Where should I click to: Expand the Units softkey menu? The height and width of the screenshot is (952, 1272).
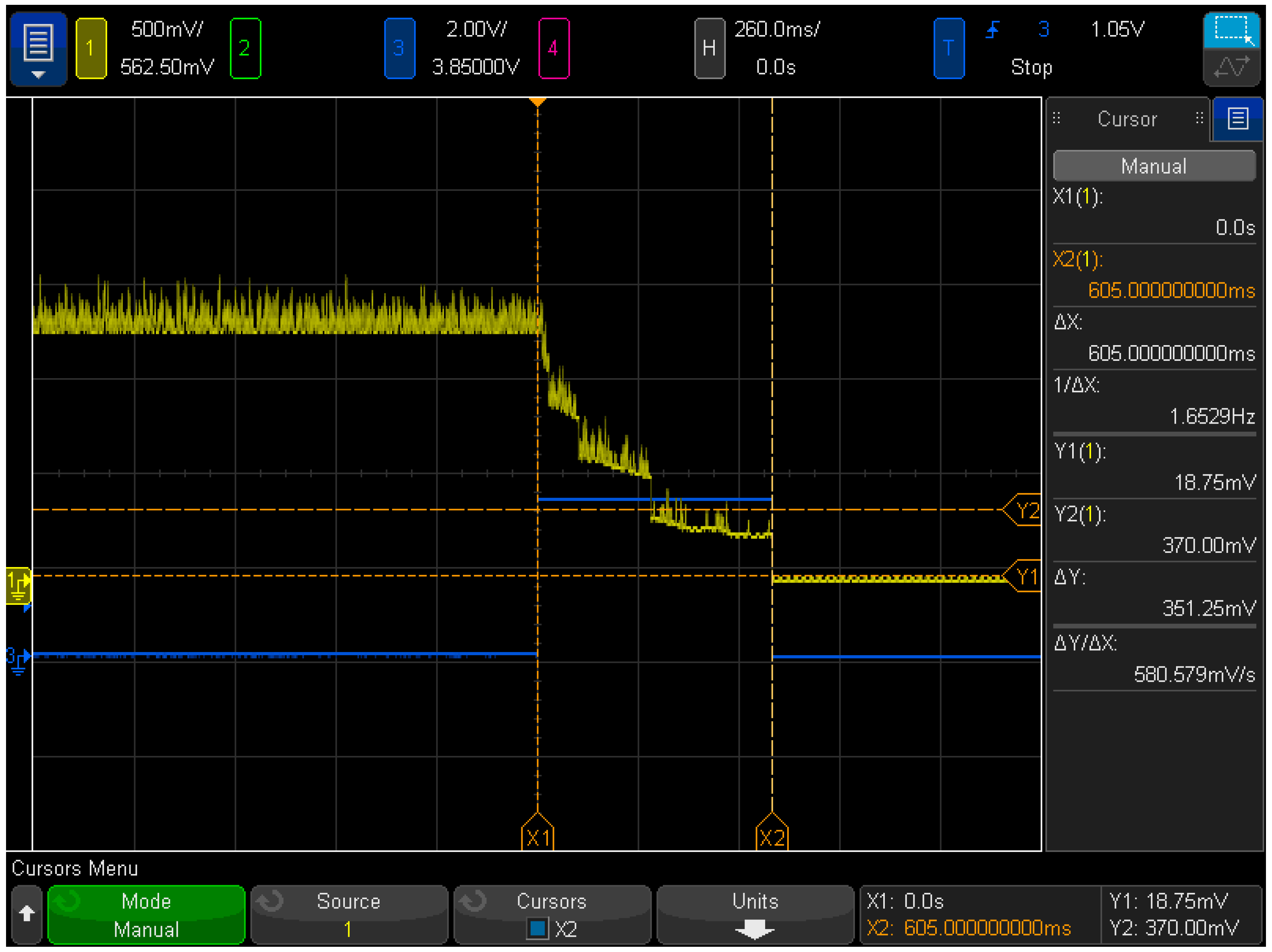pos(755,914)
